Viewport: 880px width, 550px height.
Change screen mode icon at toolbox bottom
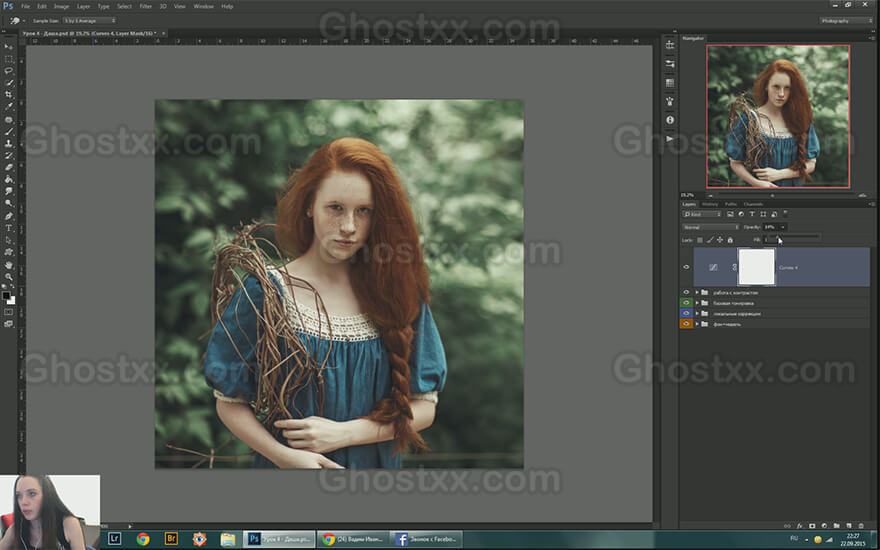[8, 324]
